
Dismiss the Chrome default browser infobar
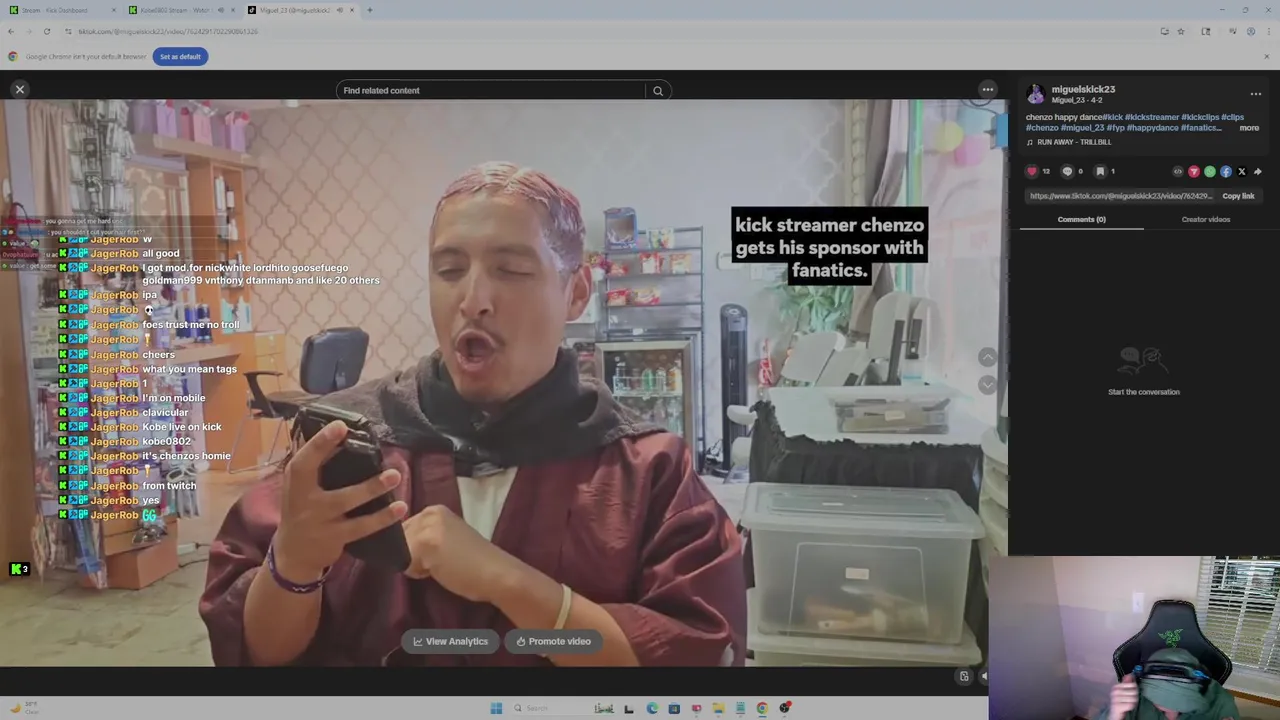point(1267,56)
